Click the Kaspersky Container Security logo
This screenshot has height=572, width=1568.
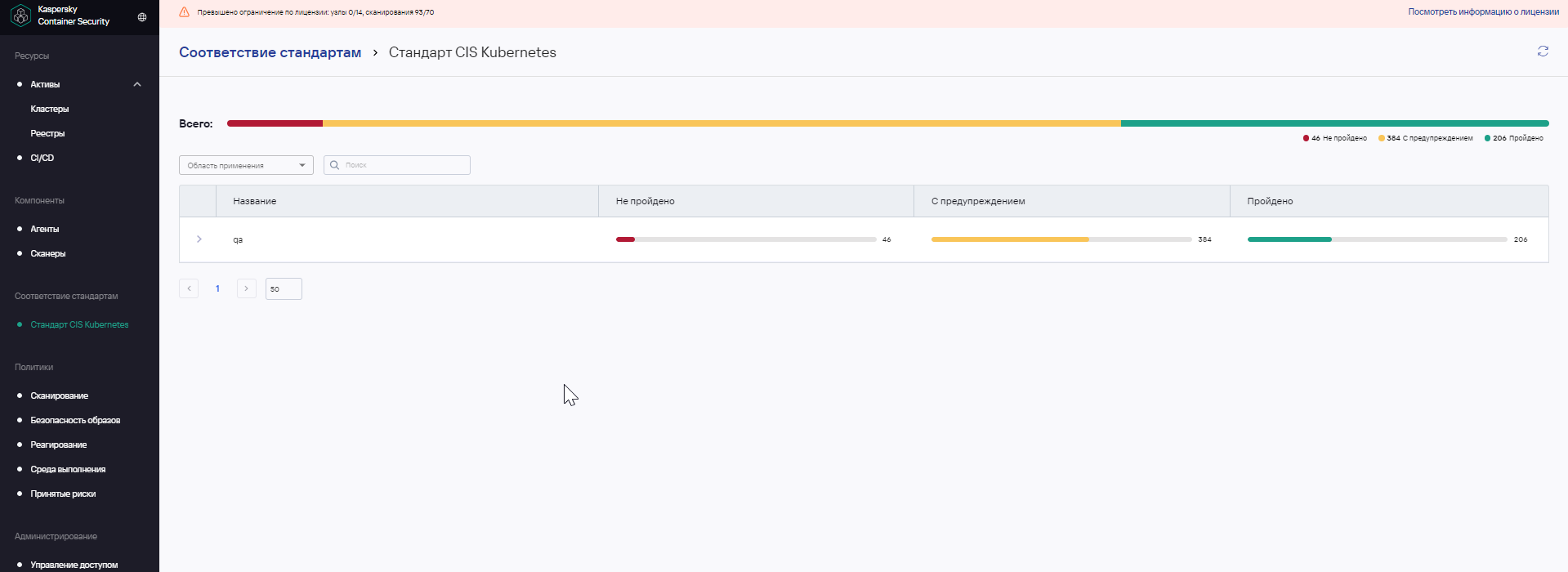(x=20, y=16)
